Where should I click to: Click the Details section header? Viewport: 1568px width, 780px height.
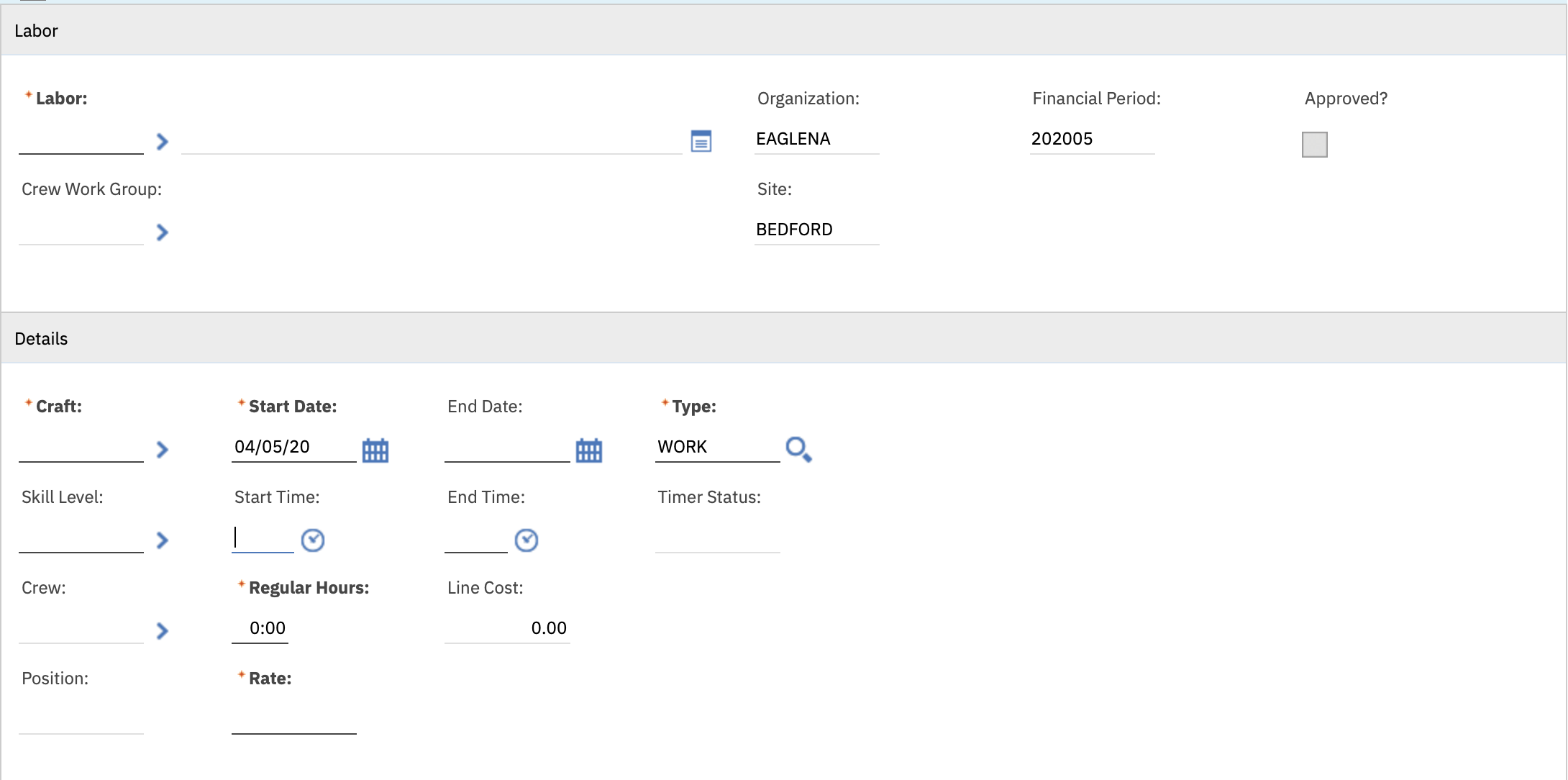pos(41,338)
